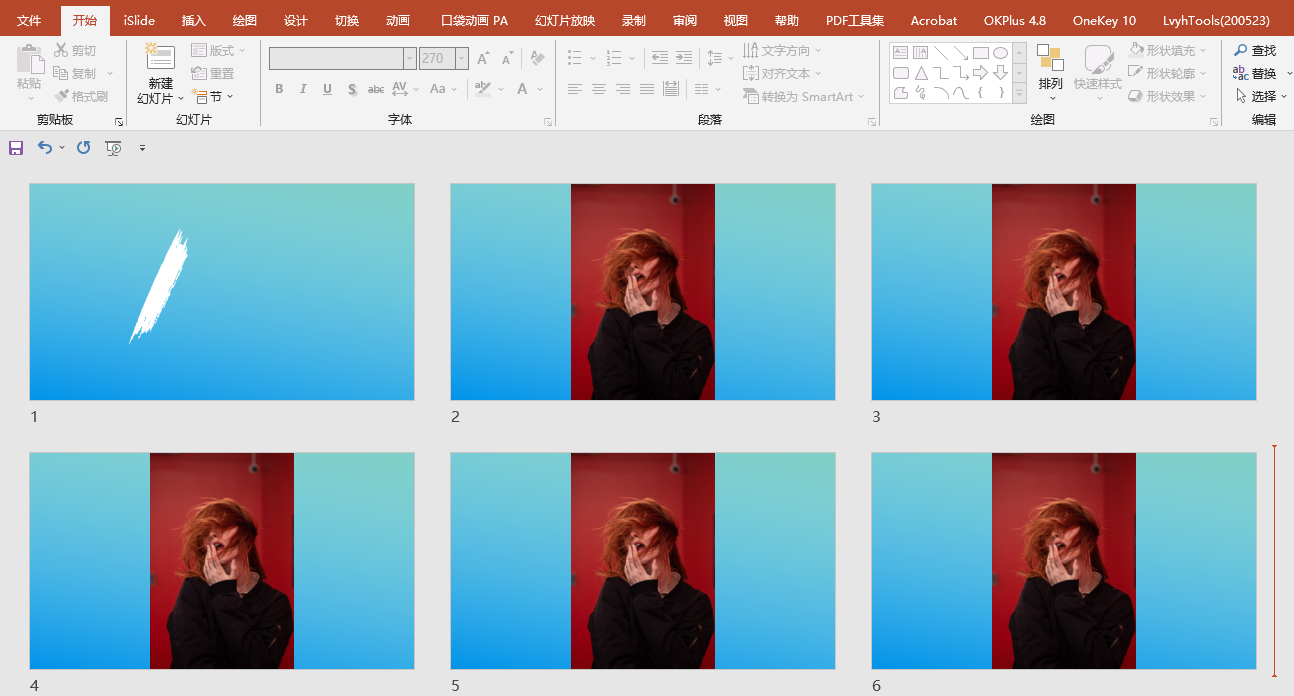The image size is (1294, 696).
Task: Open the Section (节) dropdown
Action: point(212,96)
